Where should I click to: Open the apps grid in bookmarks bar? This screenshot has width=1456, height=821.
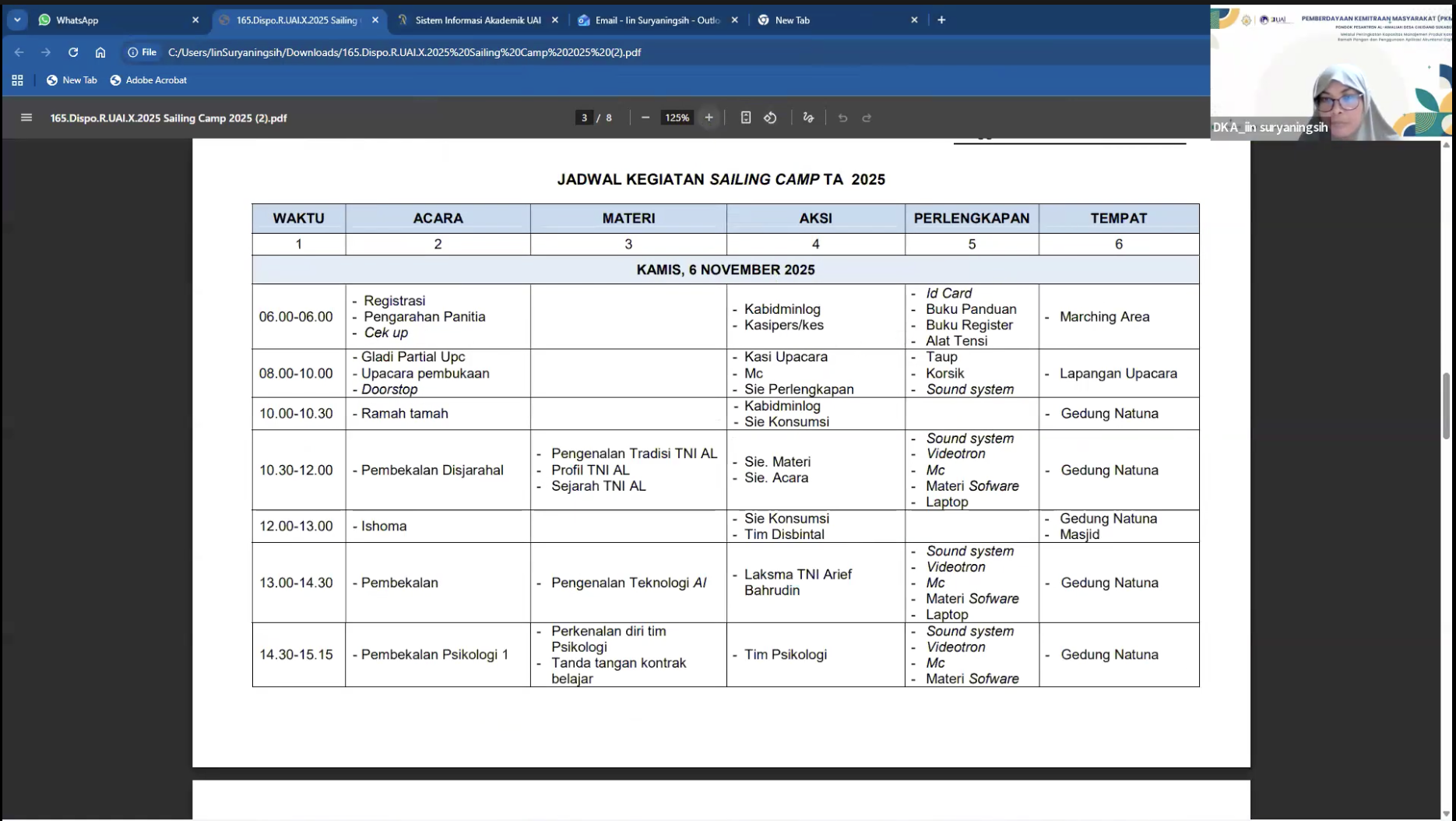coord(17,80)
